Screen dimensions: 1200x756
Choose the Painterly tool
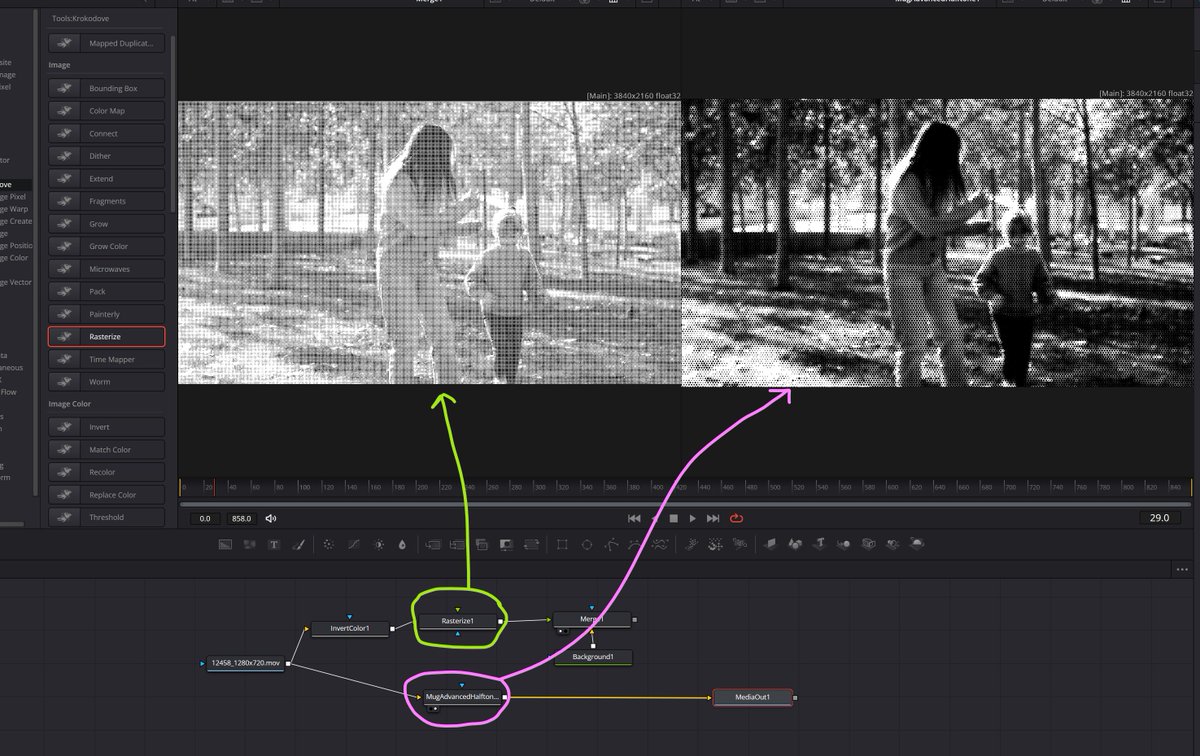[x=106, y=314]
